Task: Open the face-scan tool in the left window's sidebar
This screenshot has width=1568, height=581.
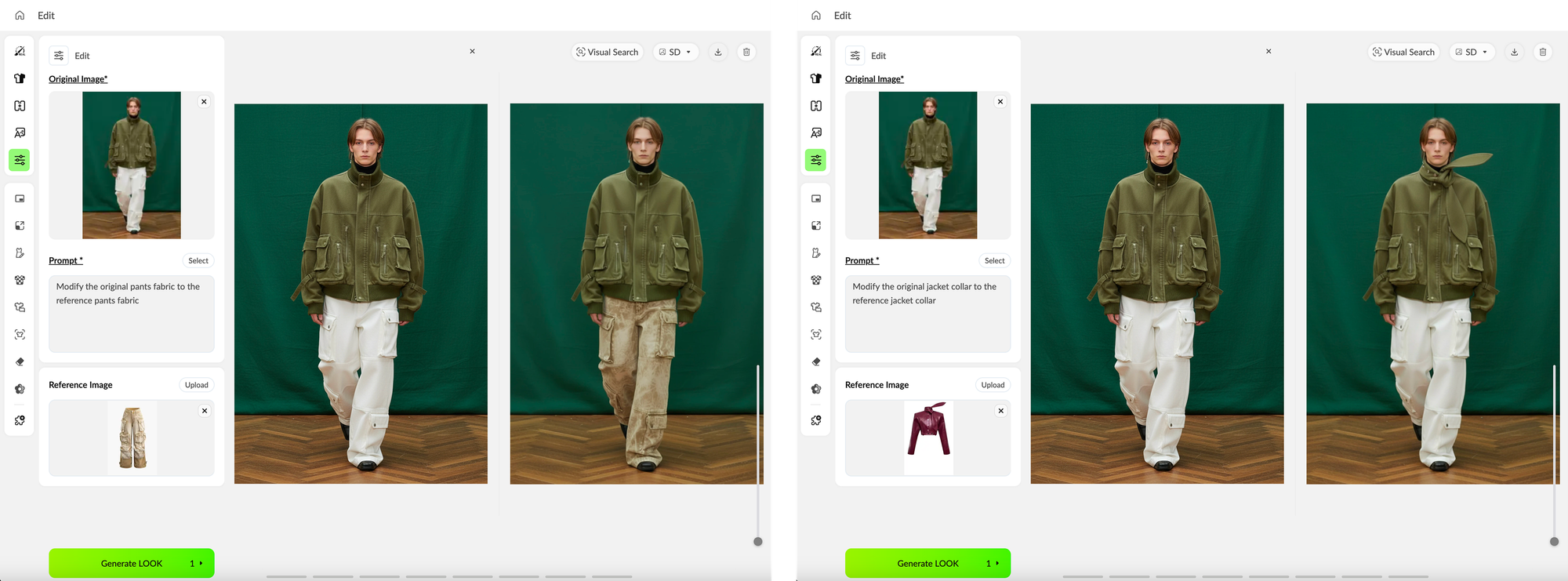Action: coord(20,335)
